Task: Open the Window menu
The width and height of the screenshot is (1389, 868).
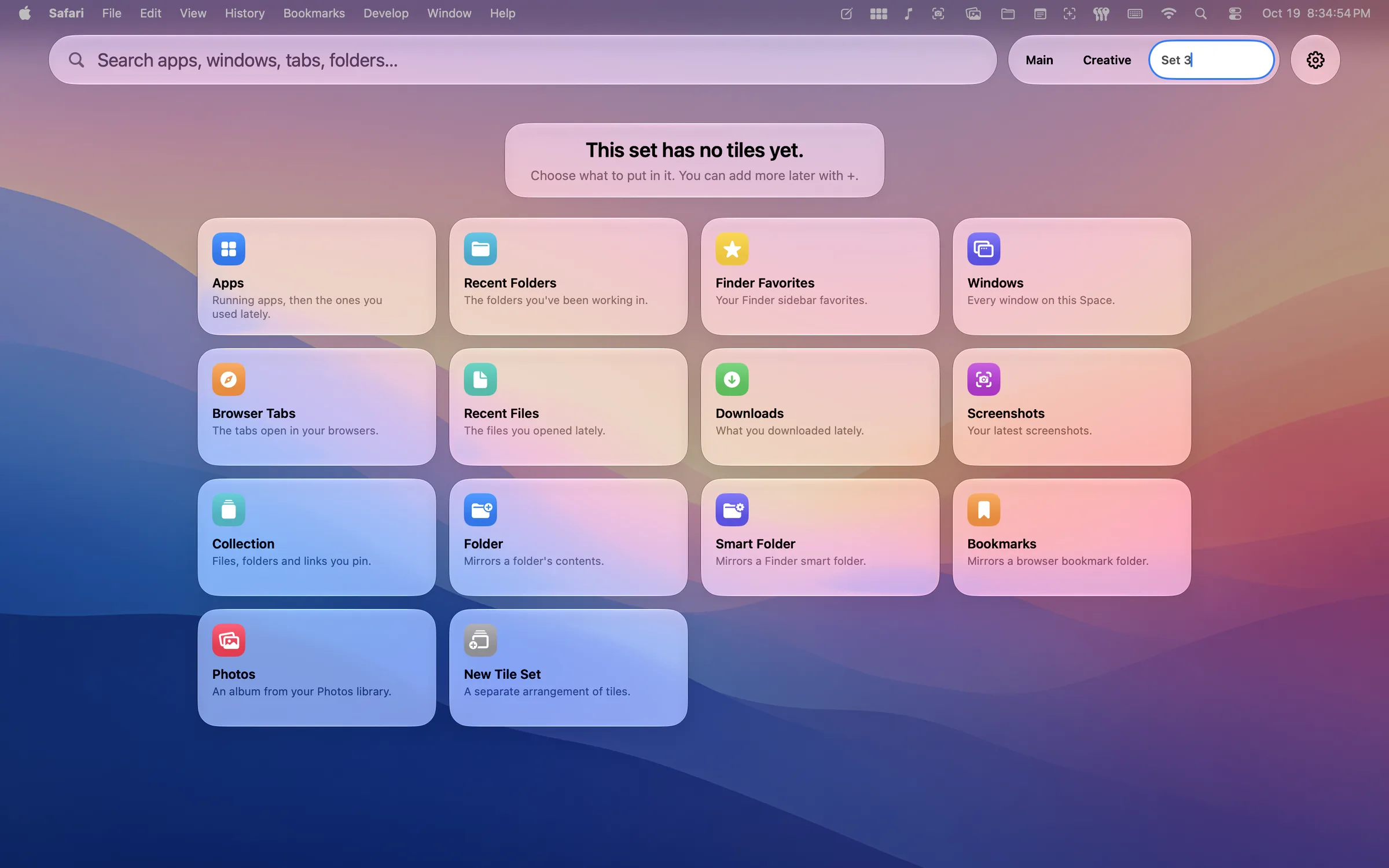Action: (x=449, y=13)
